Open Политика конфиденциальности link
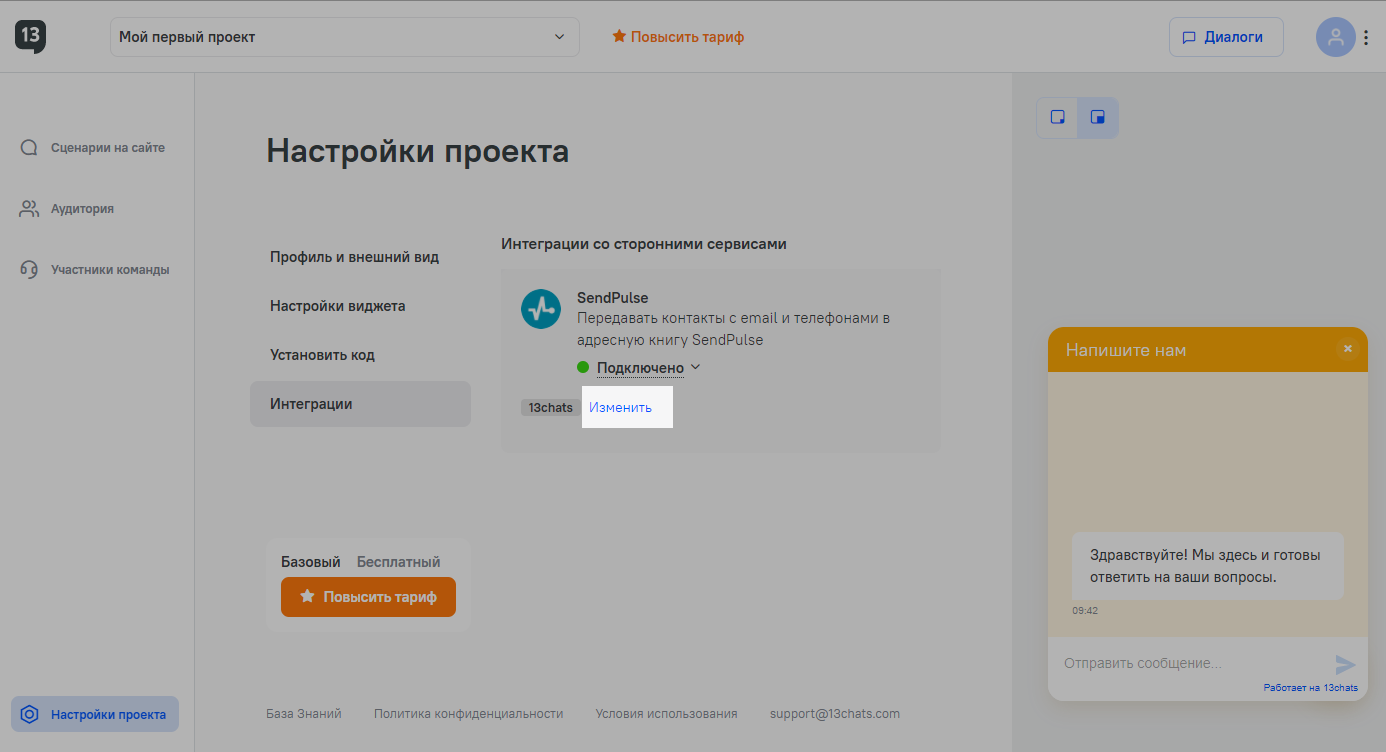The width and height of the screenshot is (1386, 752). click(x=469, y=714)
